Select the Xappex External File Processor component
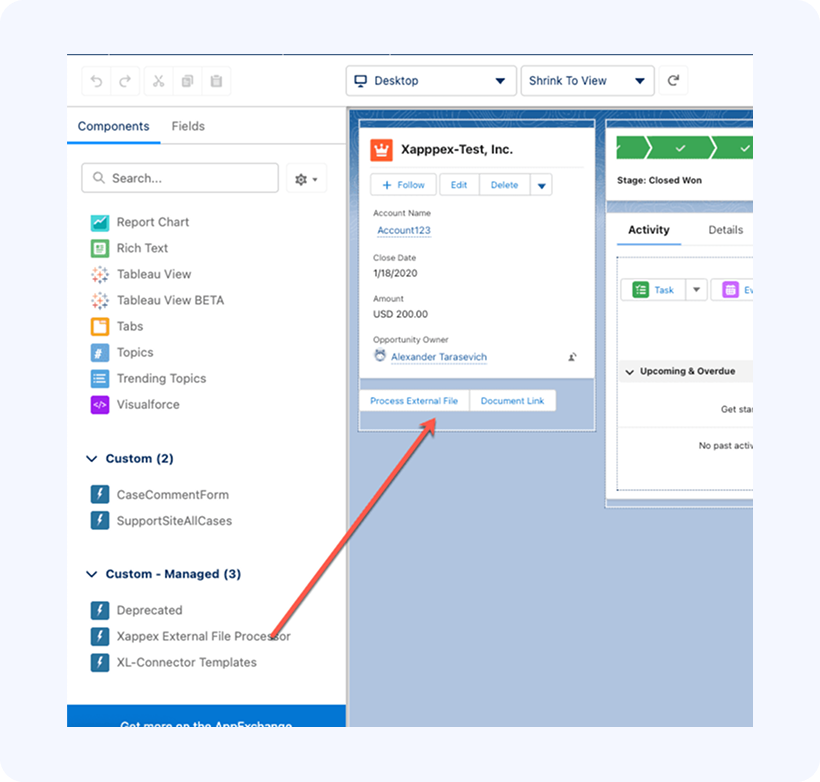The image size is (820, 782). [x=203, y=636]
